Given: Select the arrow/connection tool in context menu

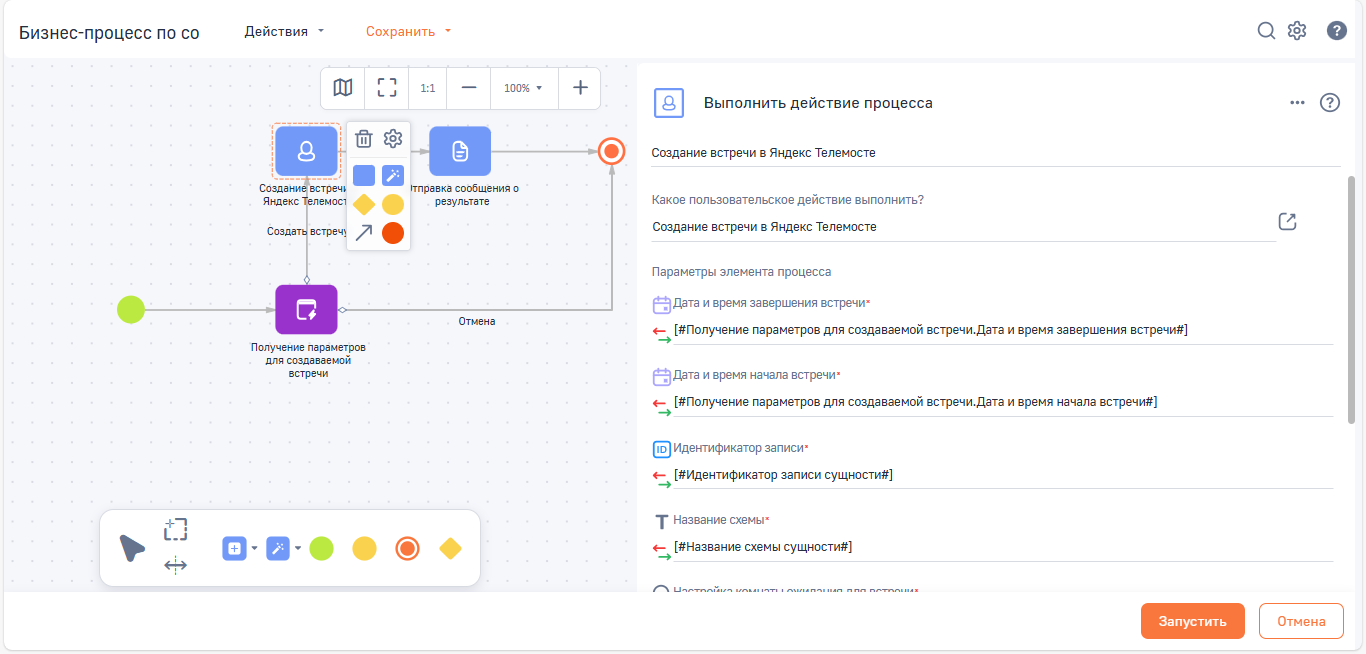Looking at the screenshot, I should click(x=363, y=233).
